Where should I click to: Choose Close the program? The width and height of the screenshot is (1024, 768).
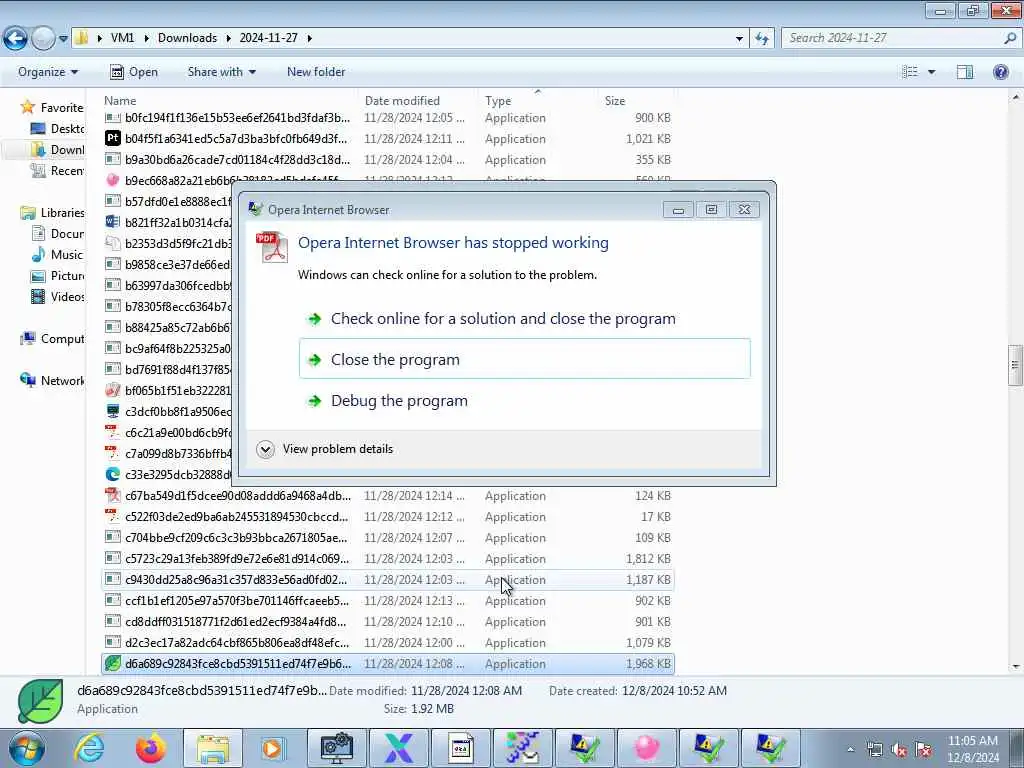524,359
